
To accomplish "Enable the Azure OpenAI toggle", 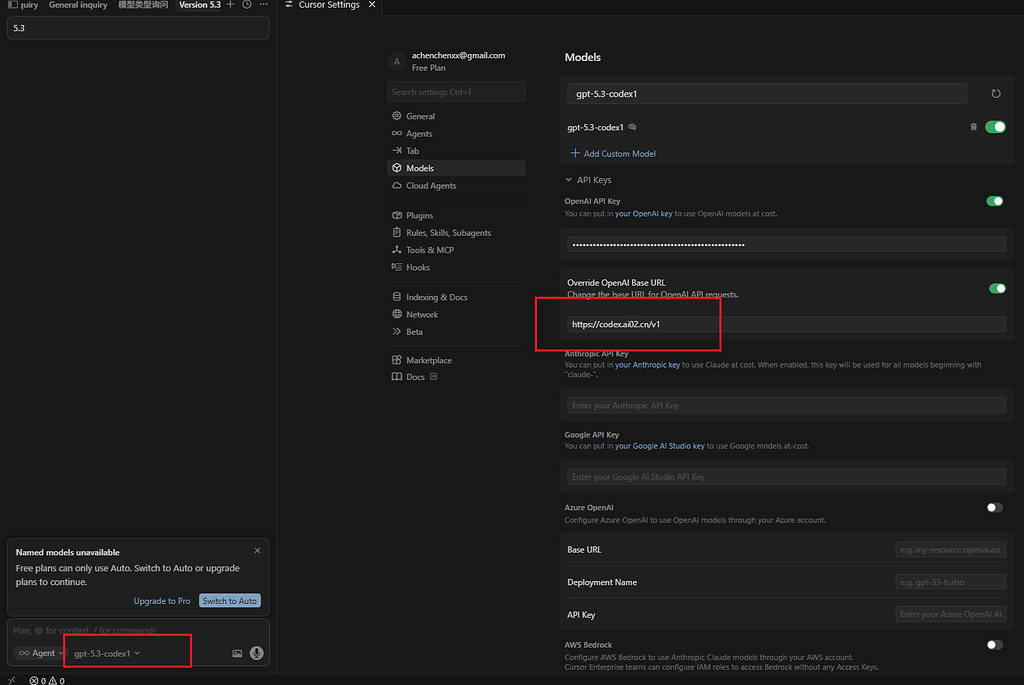I will 995,507.
